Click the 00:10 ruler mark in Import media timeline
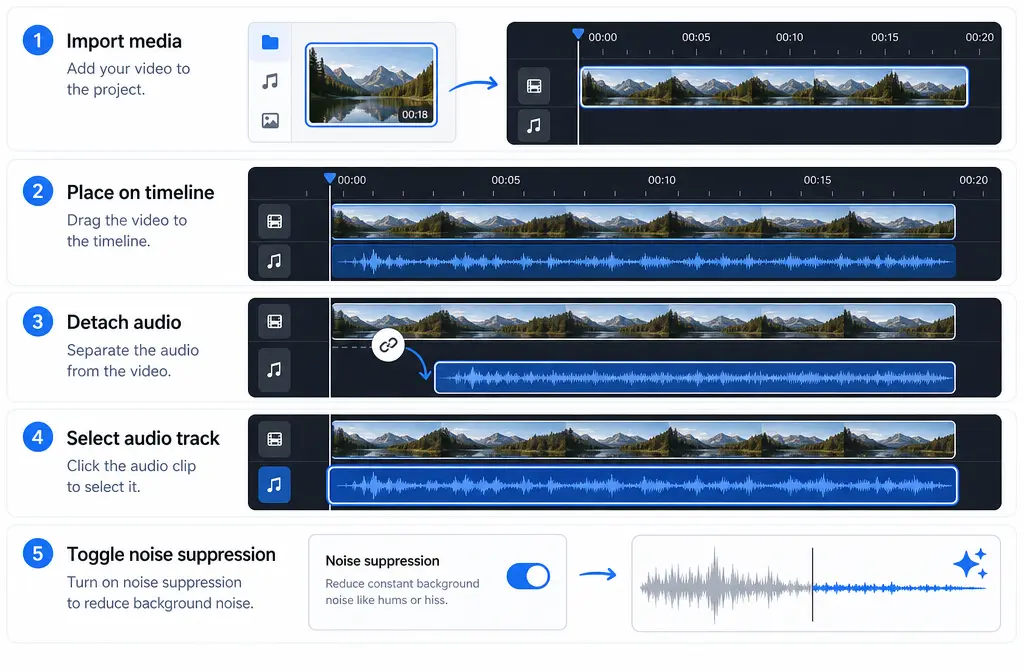1024x672 pixels. coord(789,37)
